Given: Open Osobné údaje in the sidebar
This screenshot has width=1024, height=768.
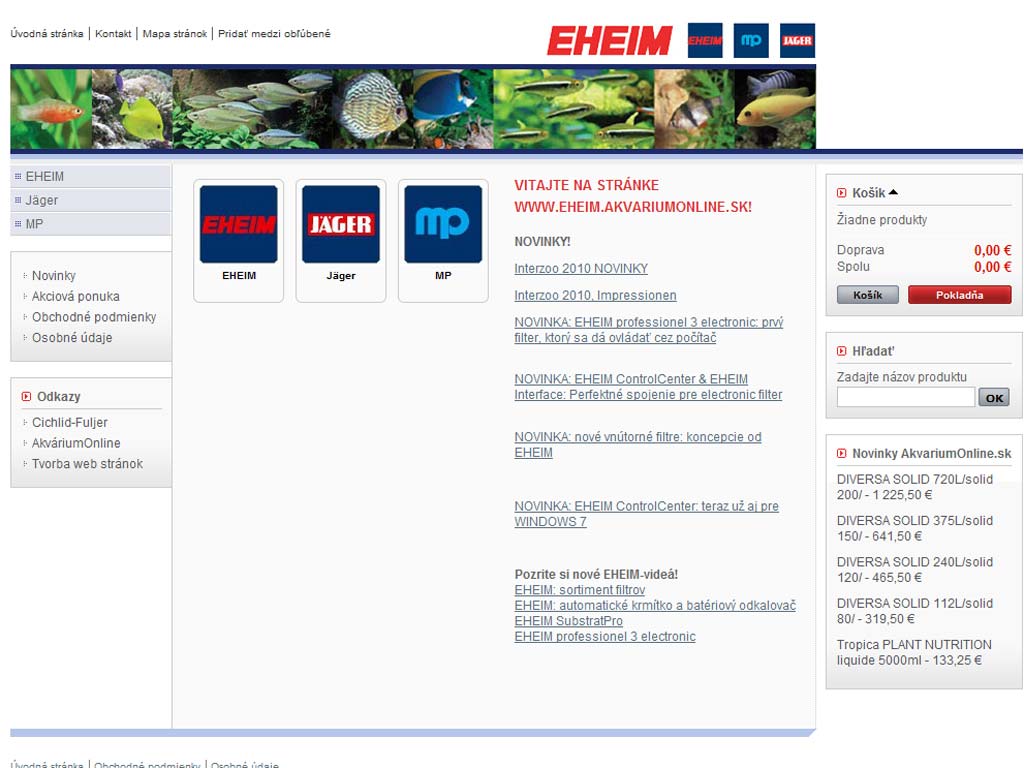Looking at the screenshot, I should coord(72,338).
